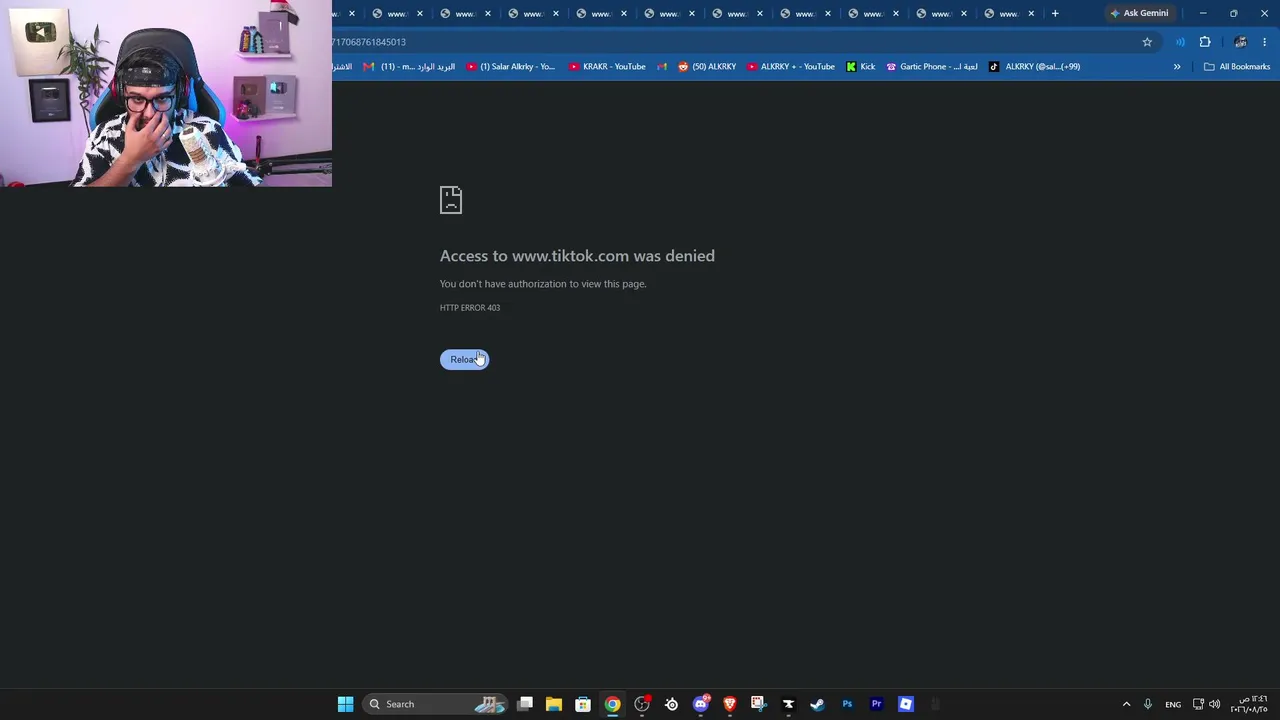This screenshot has width=1280, height=720.
Task: Open Steam from the taskbar
Action: tap(817, 704)
